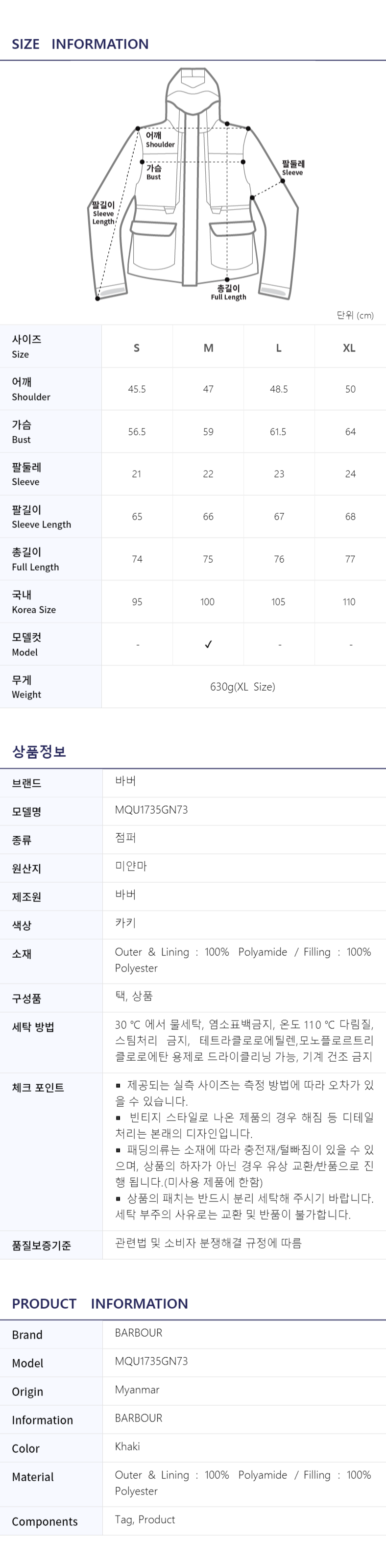The height and width of the screenshot is (1568, 386).
Task: Click the jacket size diagram illustration
Action: (194, 184)
